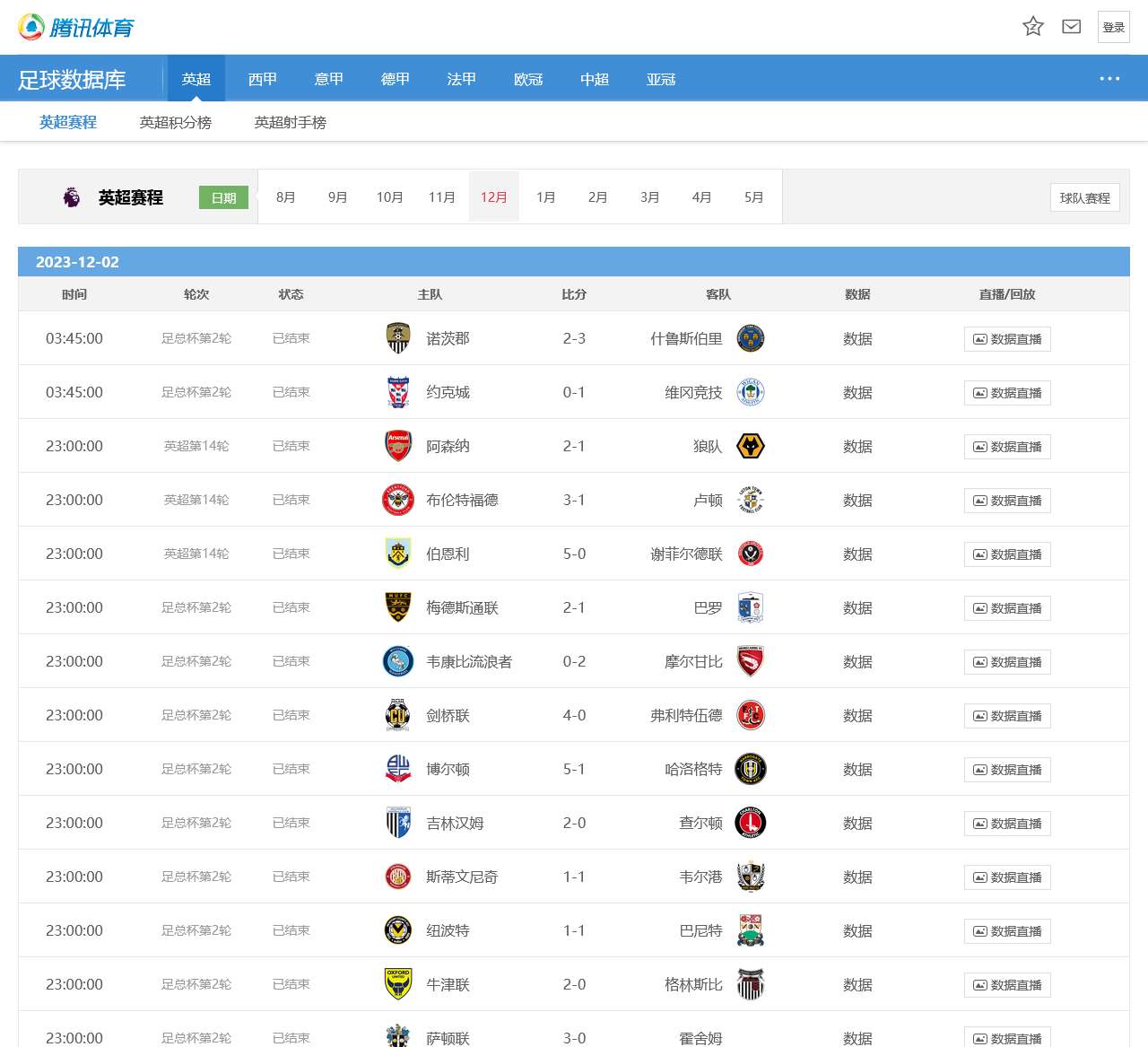This screenshot has width=1148, height=1047.
Task: Open the 英超积分榜 standings tab
Action: [176, 122]
